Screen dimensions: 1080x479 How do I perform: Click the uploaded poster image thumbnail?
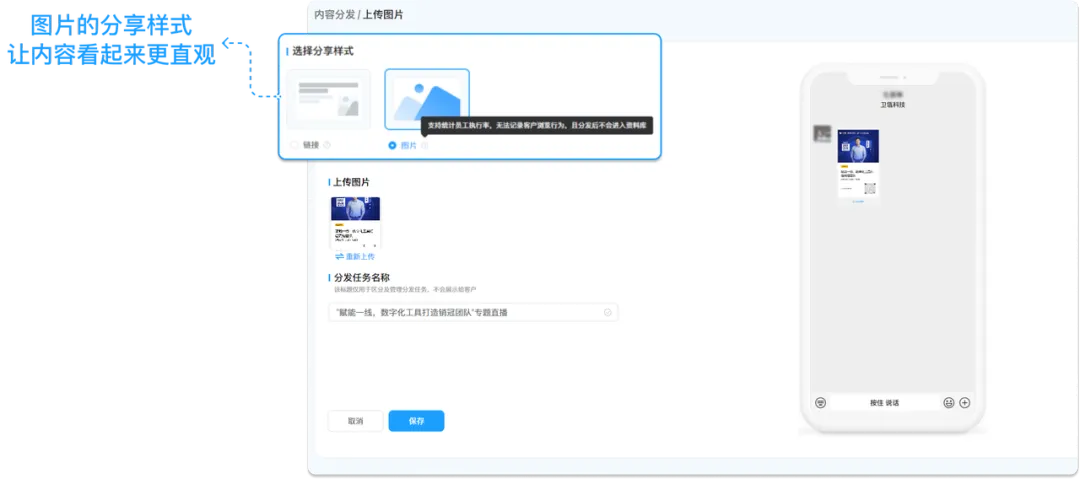click(355, 222)
